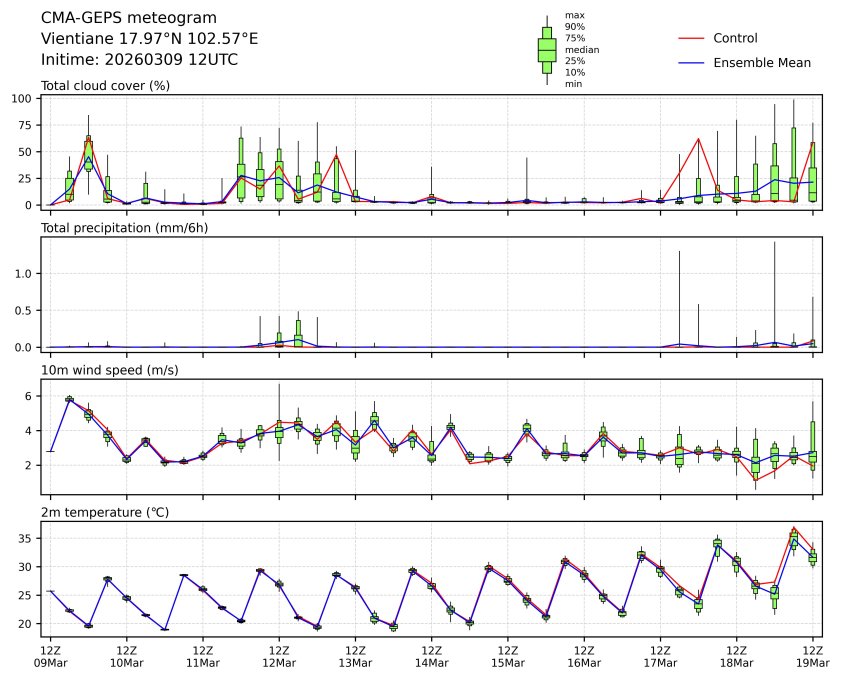The width and height of the screenshot is (841, 680).
Task: Click the red Control legend line
Action: [x=692, y=38]
